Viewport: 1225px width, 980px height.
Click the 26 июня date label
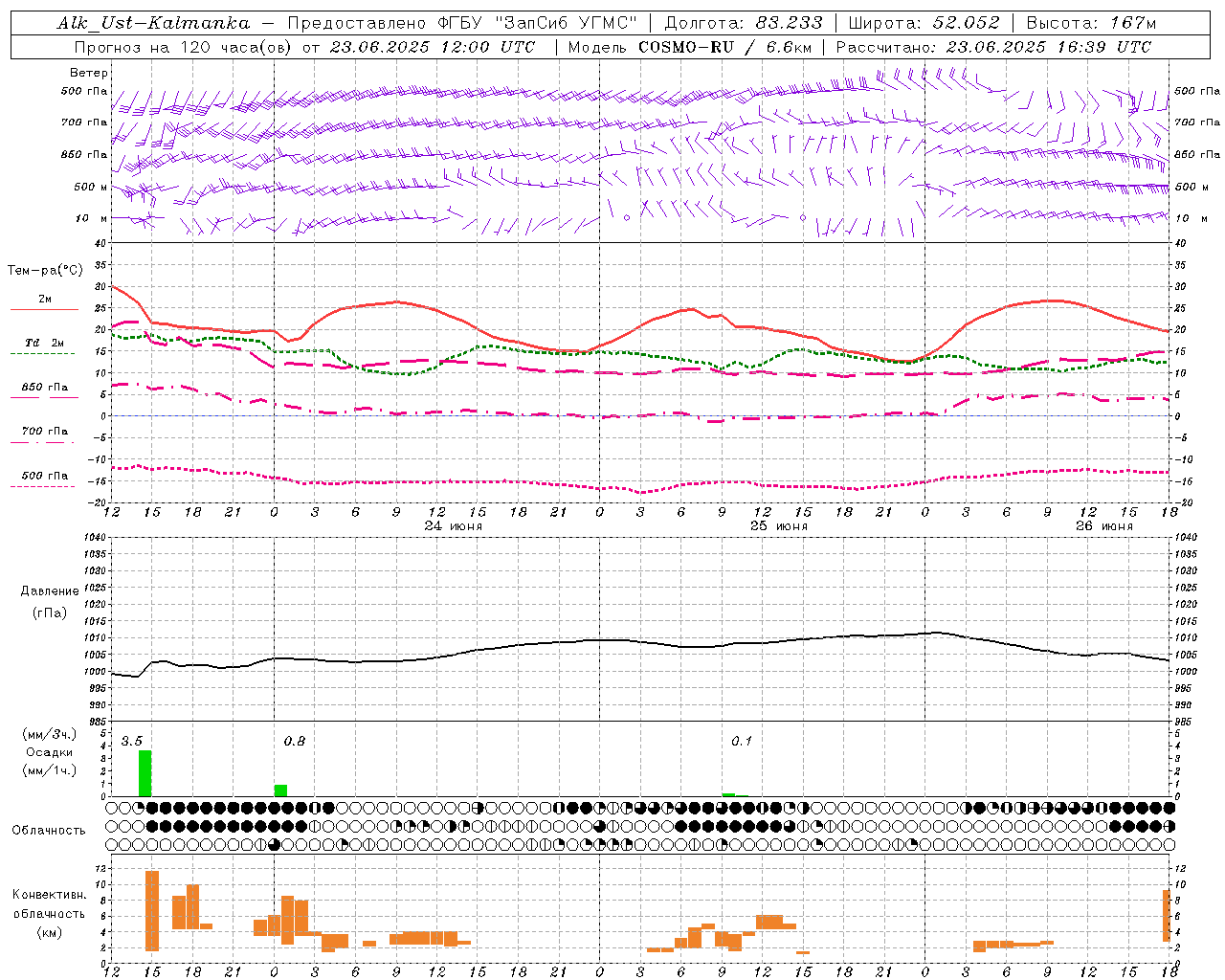1104,525
